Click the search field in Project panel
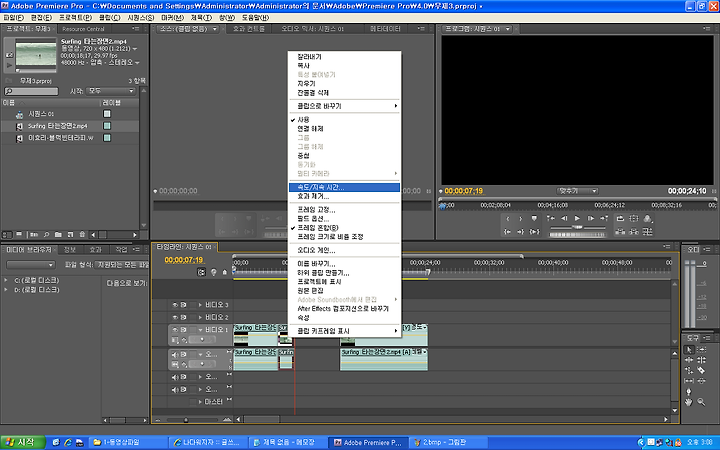Image resolution: width=720 pixels, height=450 pixels. [x=31, y=91]
